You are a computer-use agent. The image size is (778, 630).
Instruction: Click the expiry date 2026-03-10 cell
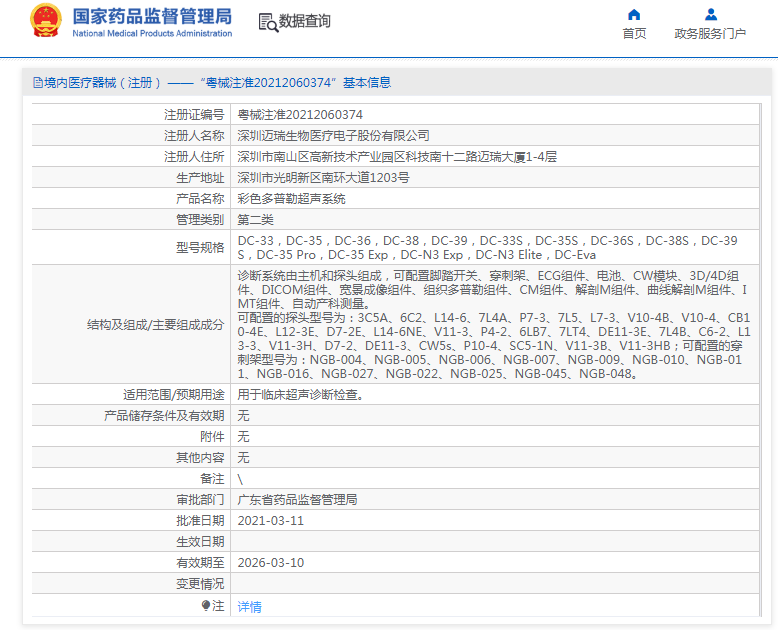[270, 562]
